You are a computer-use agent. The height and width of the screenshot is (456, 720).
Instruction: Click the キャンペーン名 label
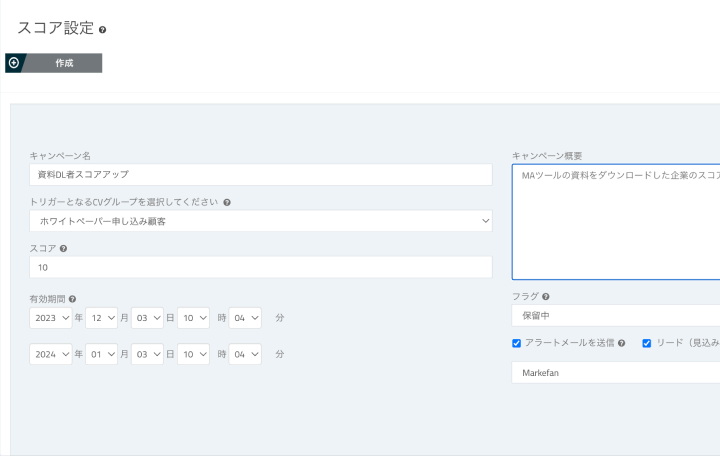60,156
